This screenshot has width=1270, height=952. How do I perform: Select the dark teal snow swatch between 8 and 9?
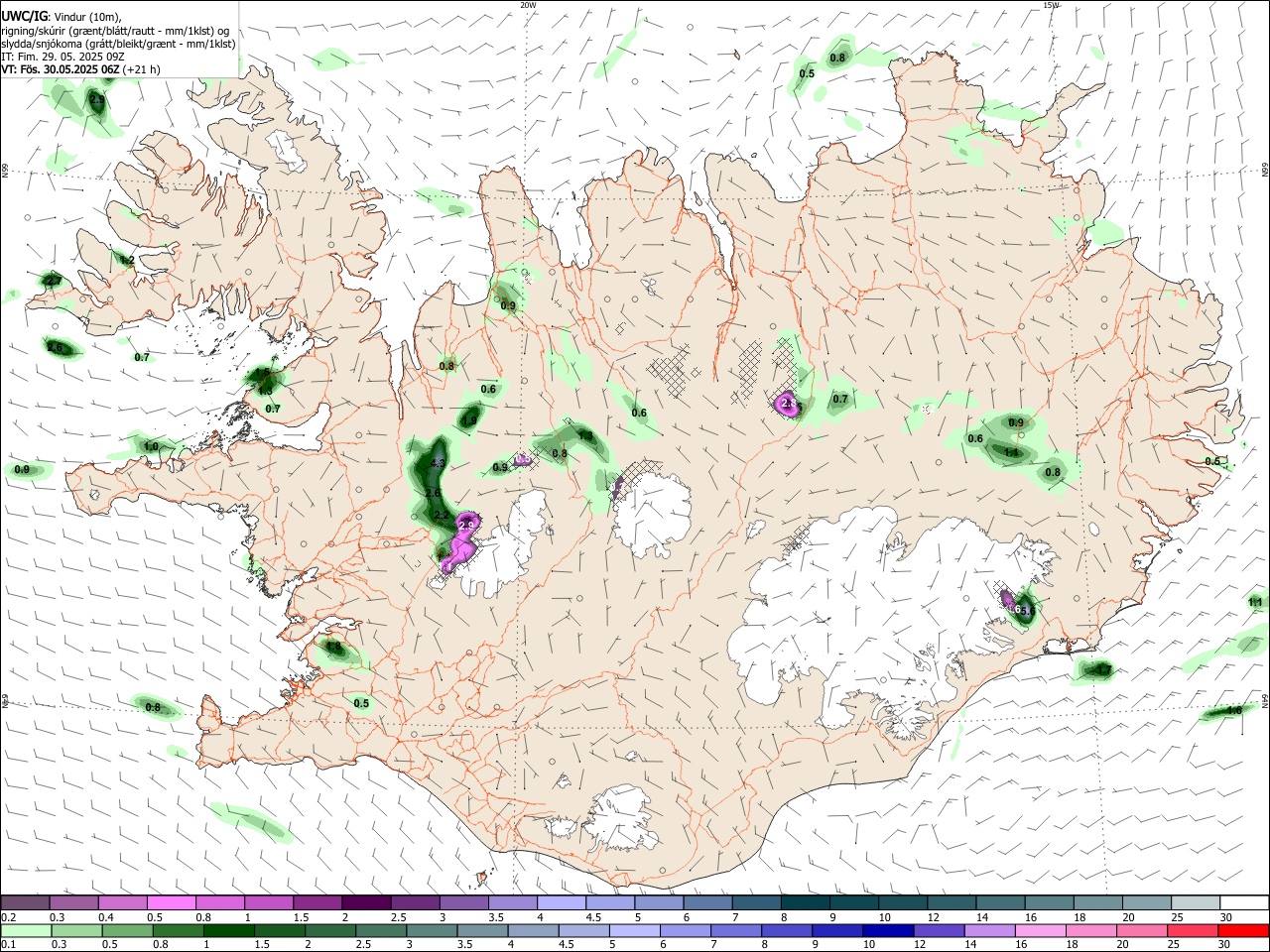[x=804, y=903]
